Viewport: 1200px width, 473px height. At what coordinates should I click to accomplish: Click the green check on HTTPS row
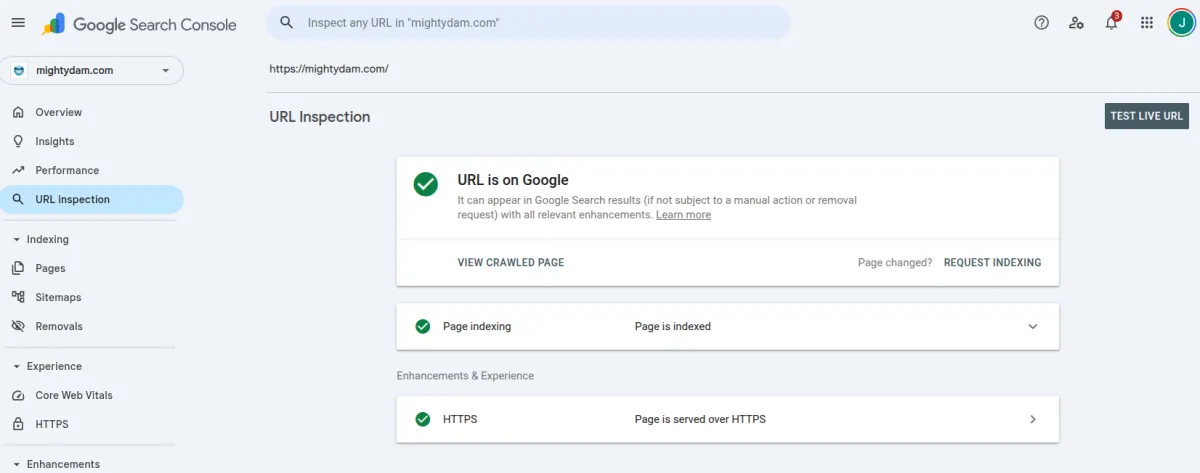[423, 419]
